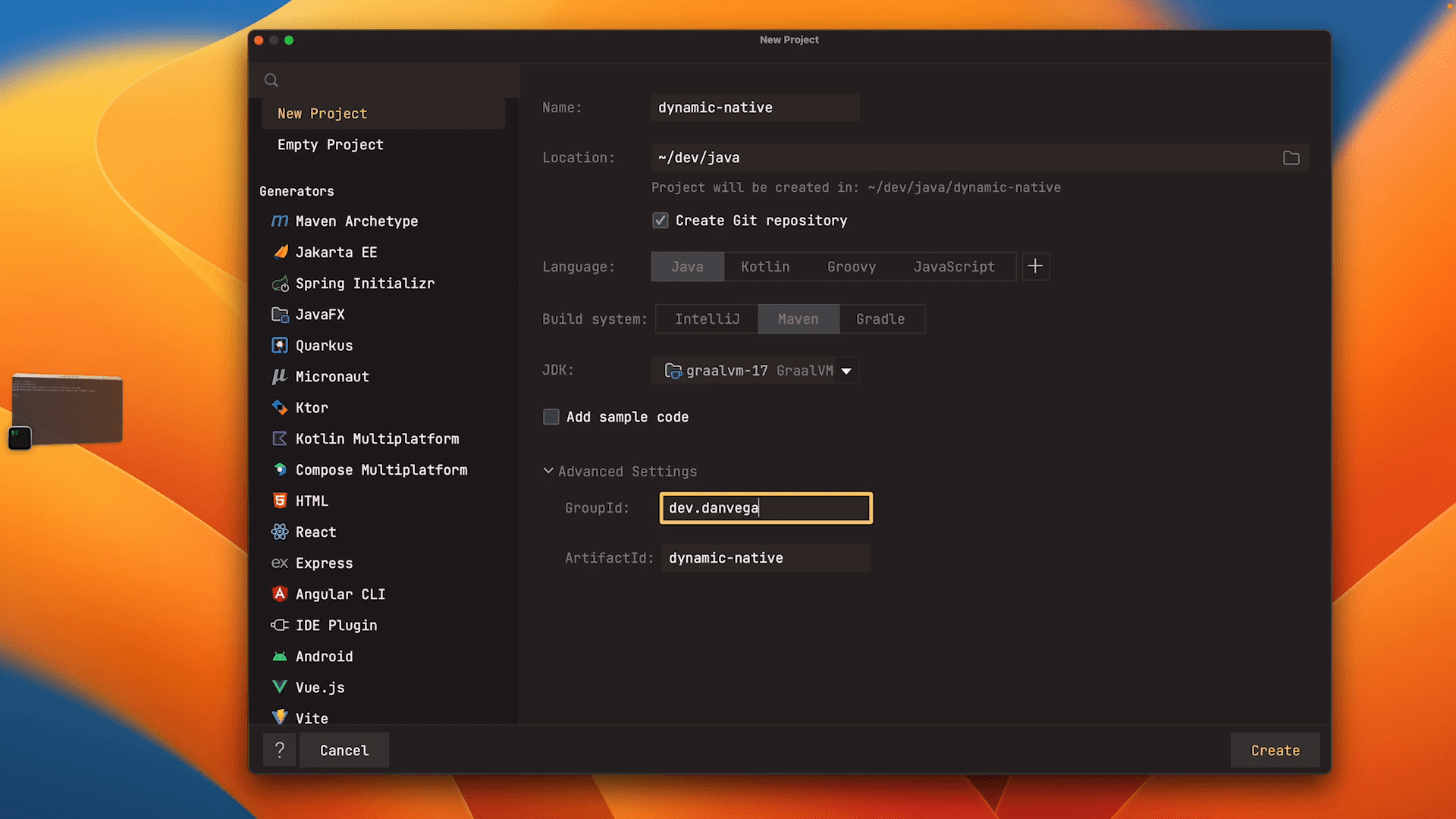Uncheck Create Git repository
This screenshot has height=819, width=1456.
(x=660, y=220)
